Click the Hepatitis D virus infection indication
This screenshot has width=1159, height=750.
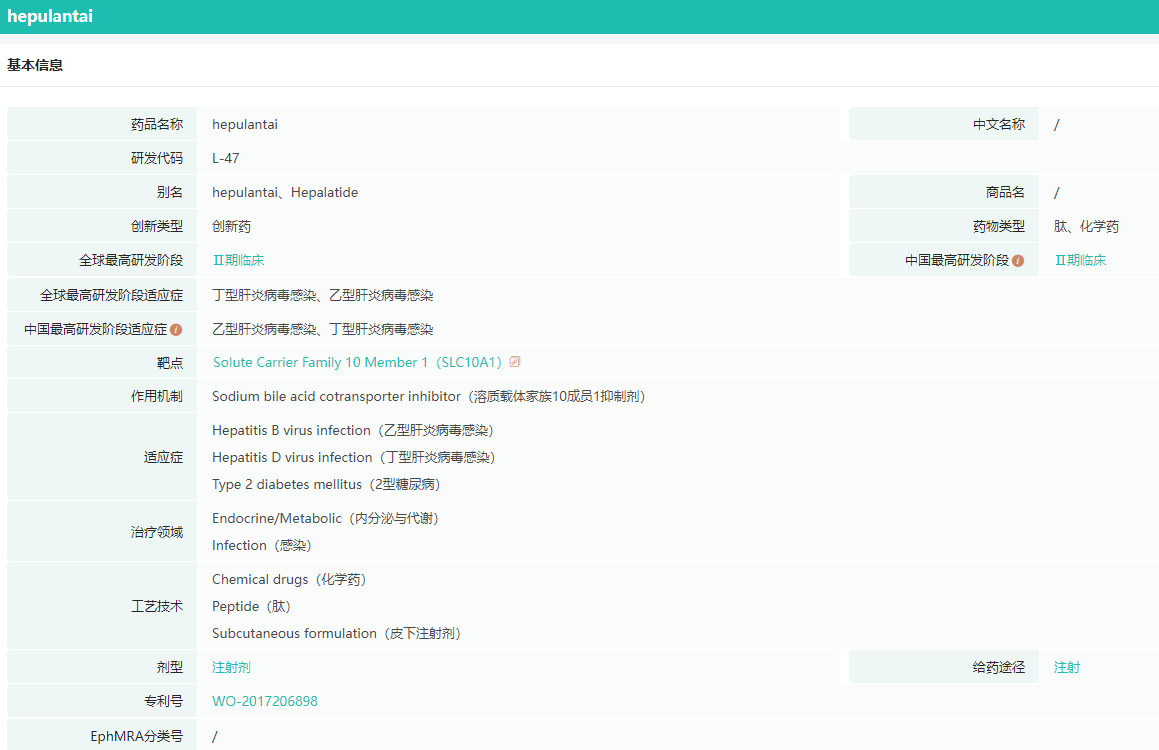(x=292, y=457)
